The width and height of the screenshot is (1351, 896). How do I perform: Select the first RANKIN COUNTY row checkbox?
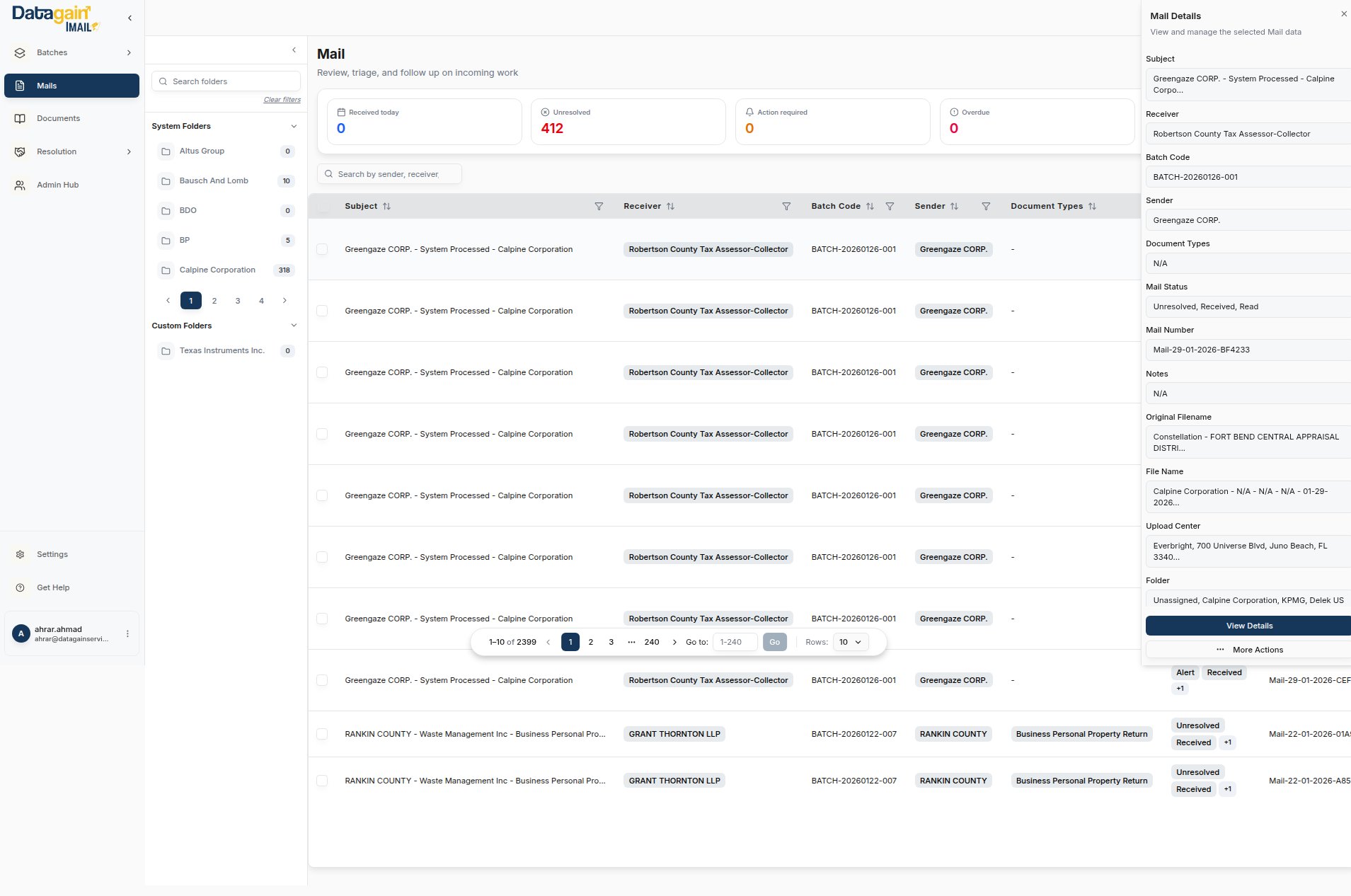pyautogui.click(x=322, y=734)
